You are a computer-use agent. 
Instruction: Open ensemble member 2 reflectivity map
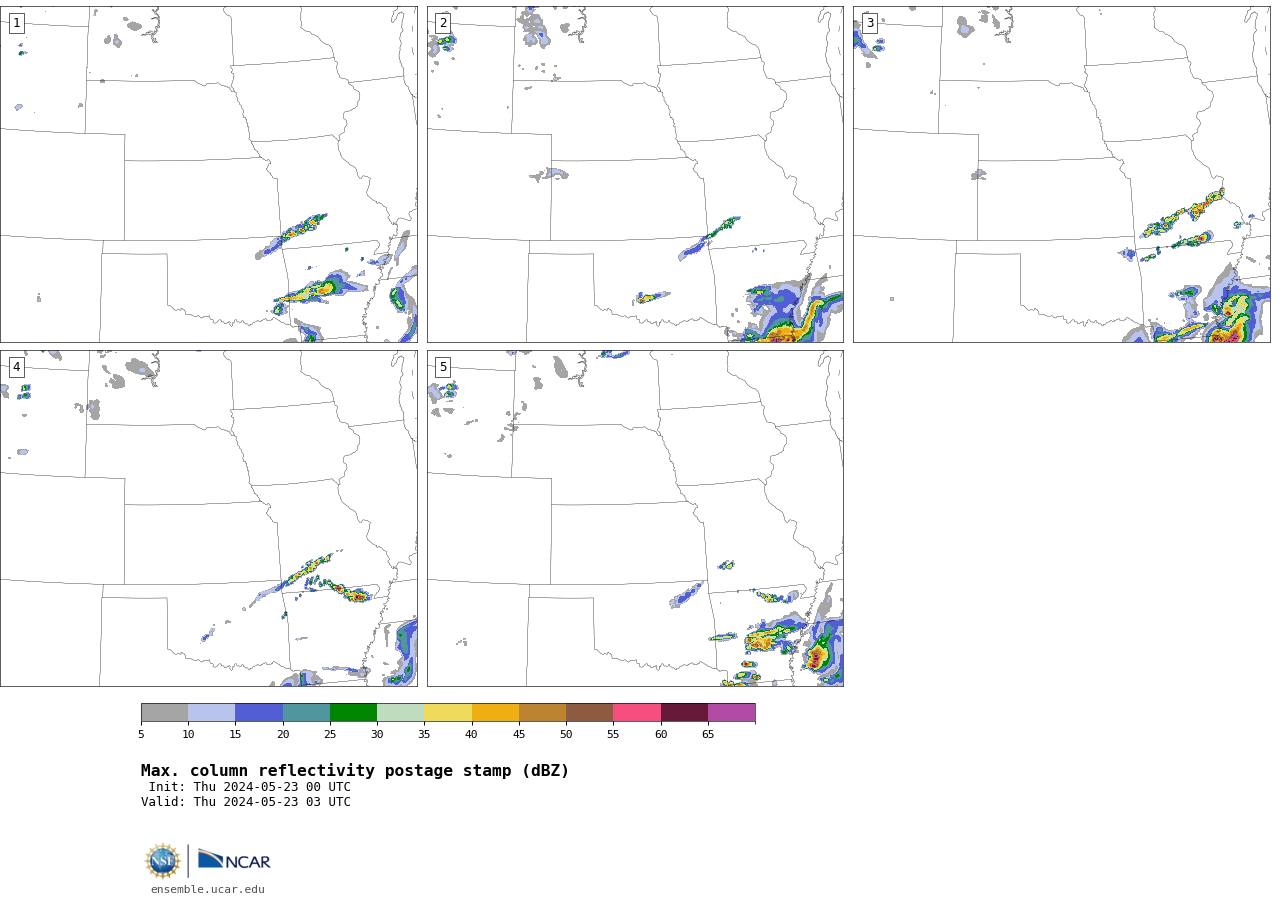pyautogui.click(x=635, y=175)
